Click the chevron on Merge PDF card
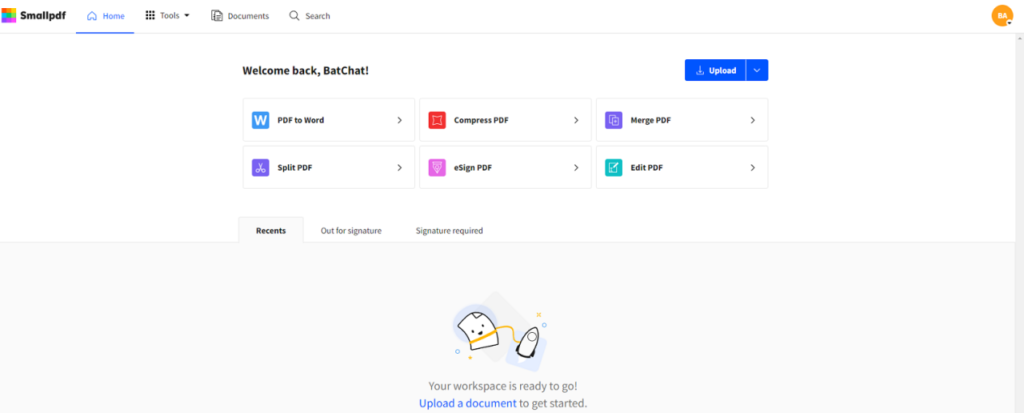 point(752,120)
